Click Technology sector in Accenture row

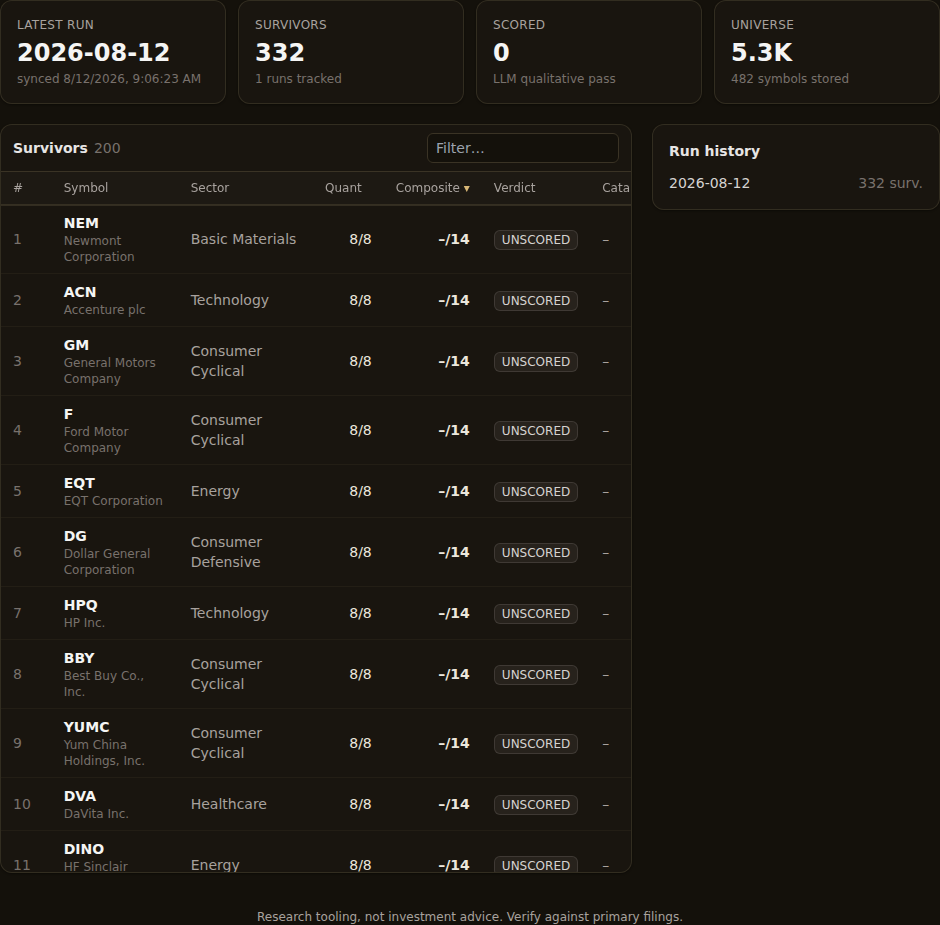click(x=230, y=300)
